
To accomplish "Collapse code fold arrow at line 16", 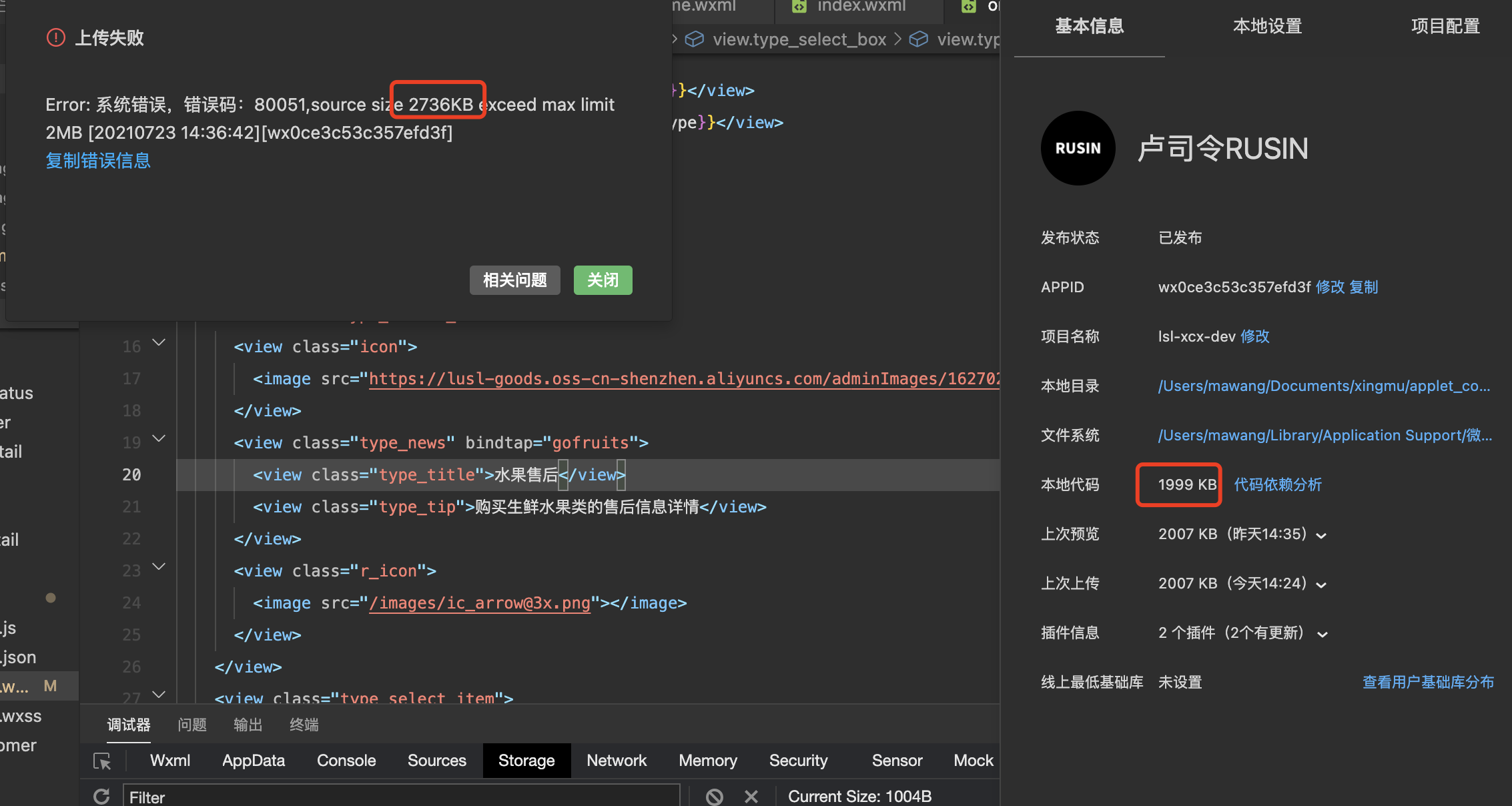I will [159, 343].
